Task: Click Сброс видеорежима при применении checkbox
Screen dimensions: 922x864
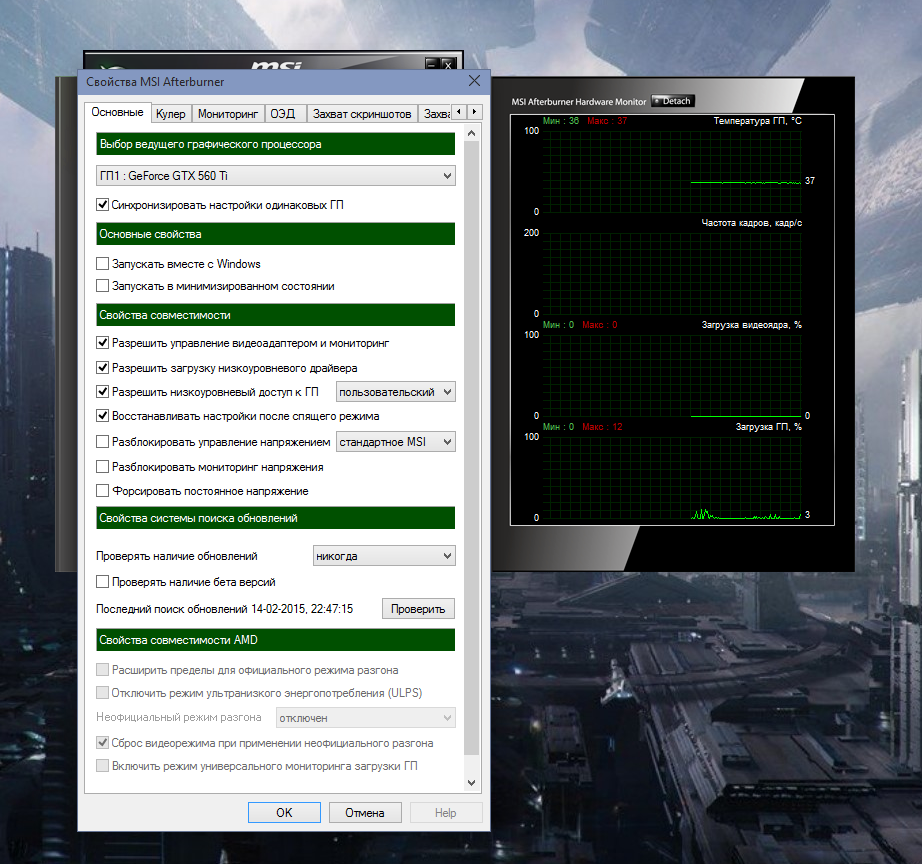Action: (x=102, y=743)
